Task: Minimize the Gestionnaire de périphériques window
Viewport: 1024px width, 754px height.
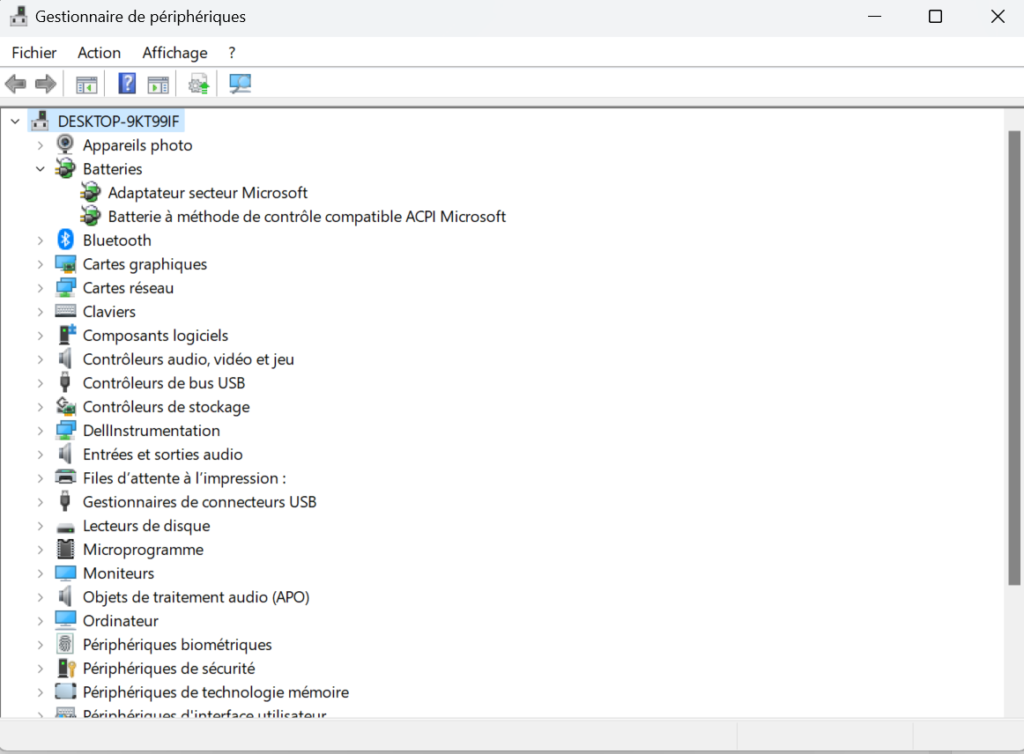Action: pos(874,16)
